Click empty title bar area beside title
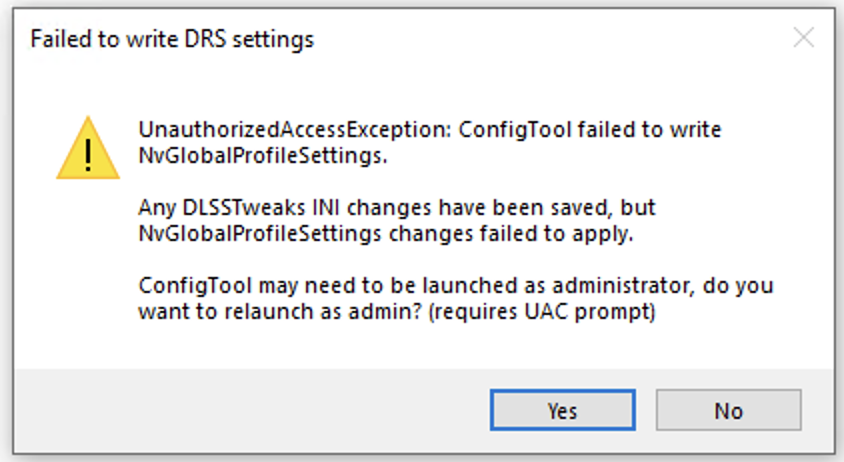 (538, 39)
